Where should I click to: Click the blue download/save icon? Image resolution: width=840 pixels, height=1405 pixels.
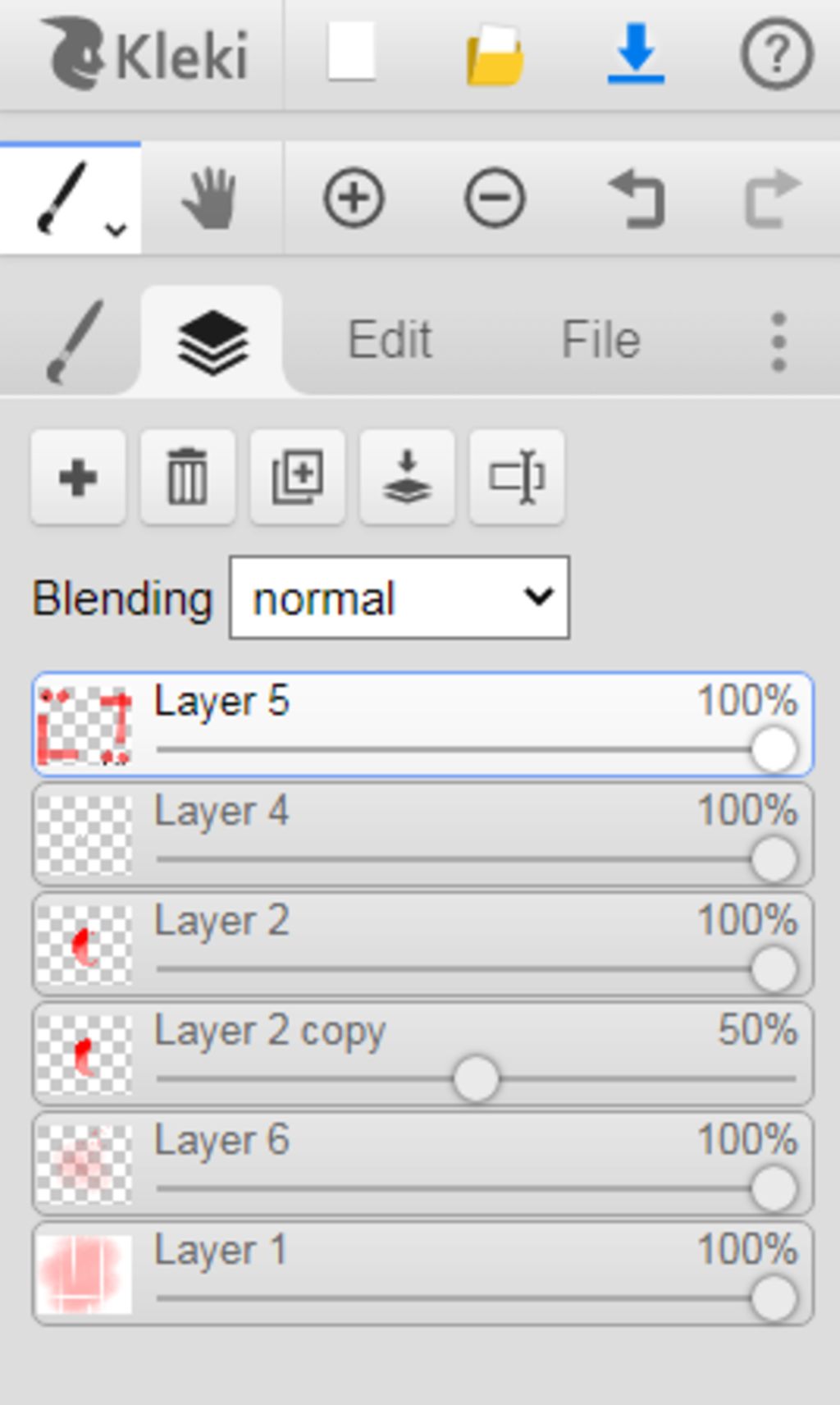tap(636, 54)
